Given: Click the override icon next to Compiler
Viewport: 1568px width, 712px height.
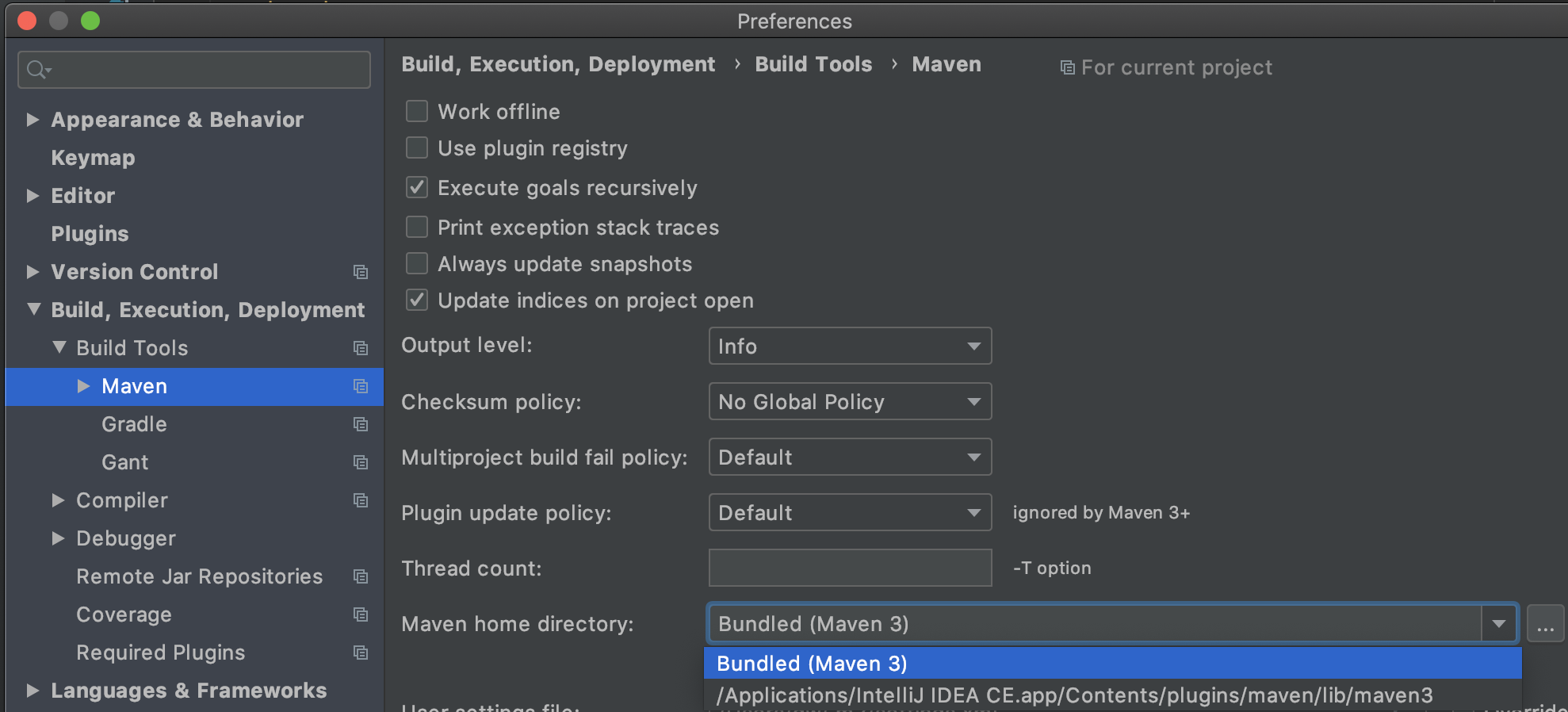Looking at the screenshot, I should point(361,500).
